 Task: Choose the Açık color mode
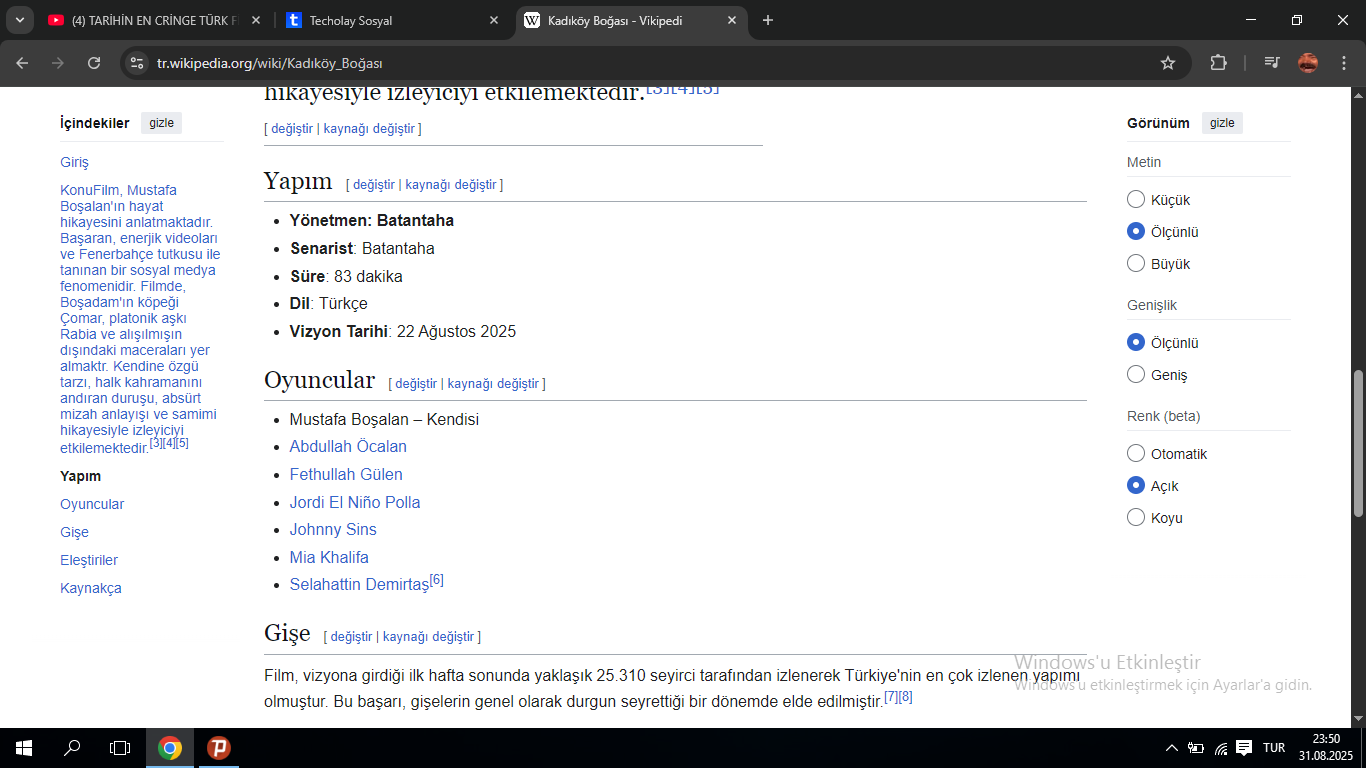(1136, 485)
